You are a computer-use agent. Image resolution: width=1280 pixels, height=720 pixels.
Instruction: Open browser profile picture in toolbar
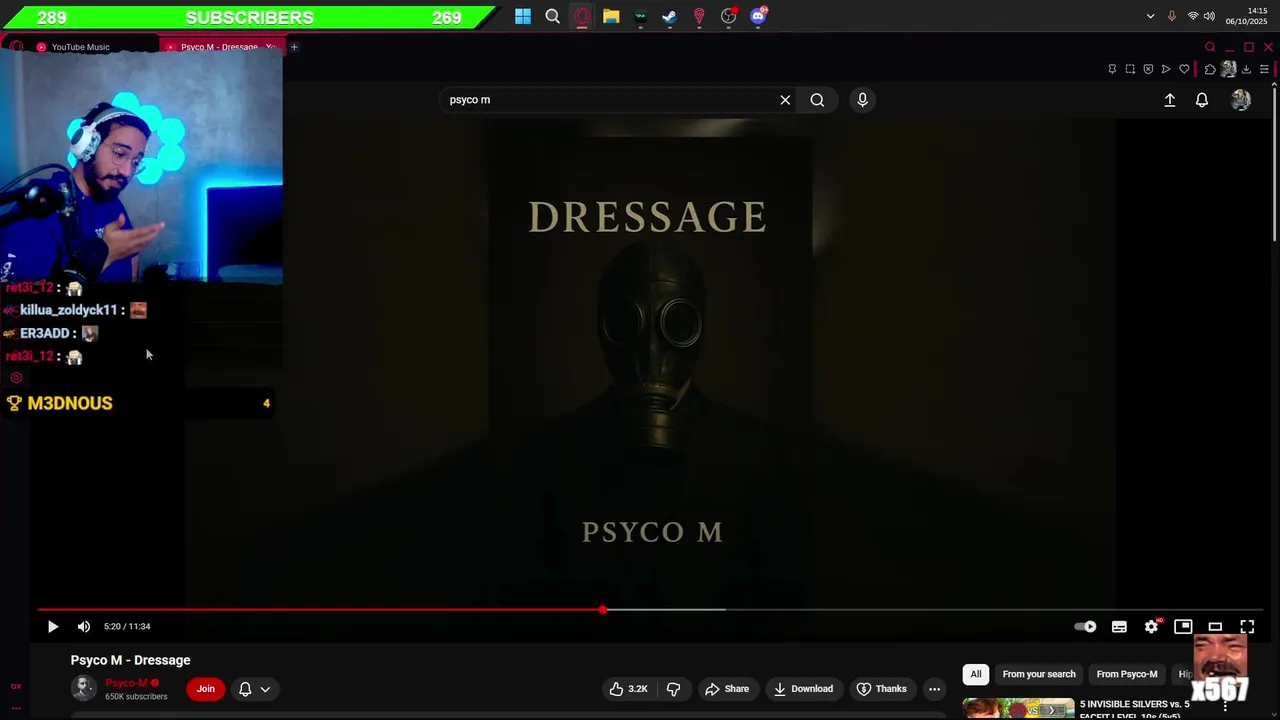[x=1228, y=69]
